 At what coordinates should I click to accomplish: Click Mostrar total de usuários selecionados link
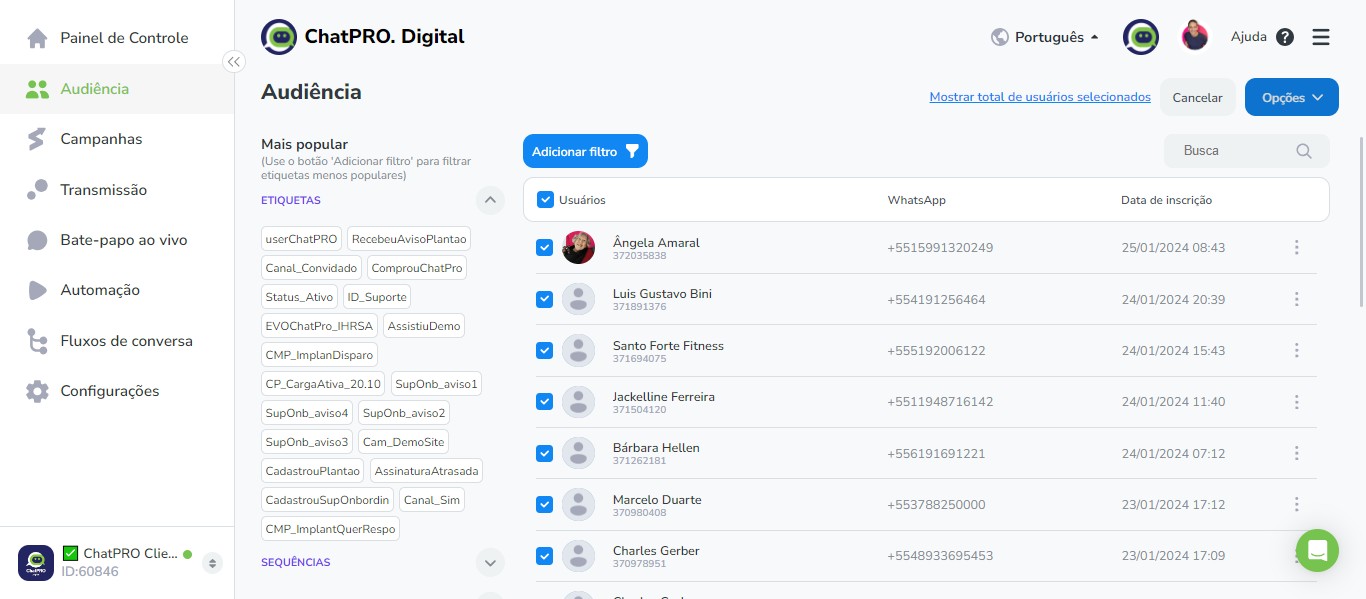1040,97
